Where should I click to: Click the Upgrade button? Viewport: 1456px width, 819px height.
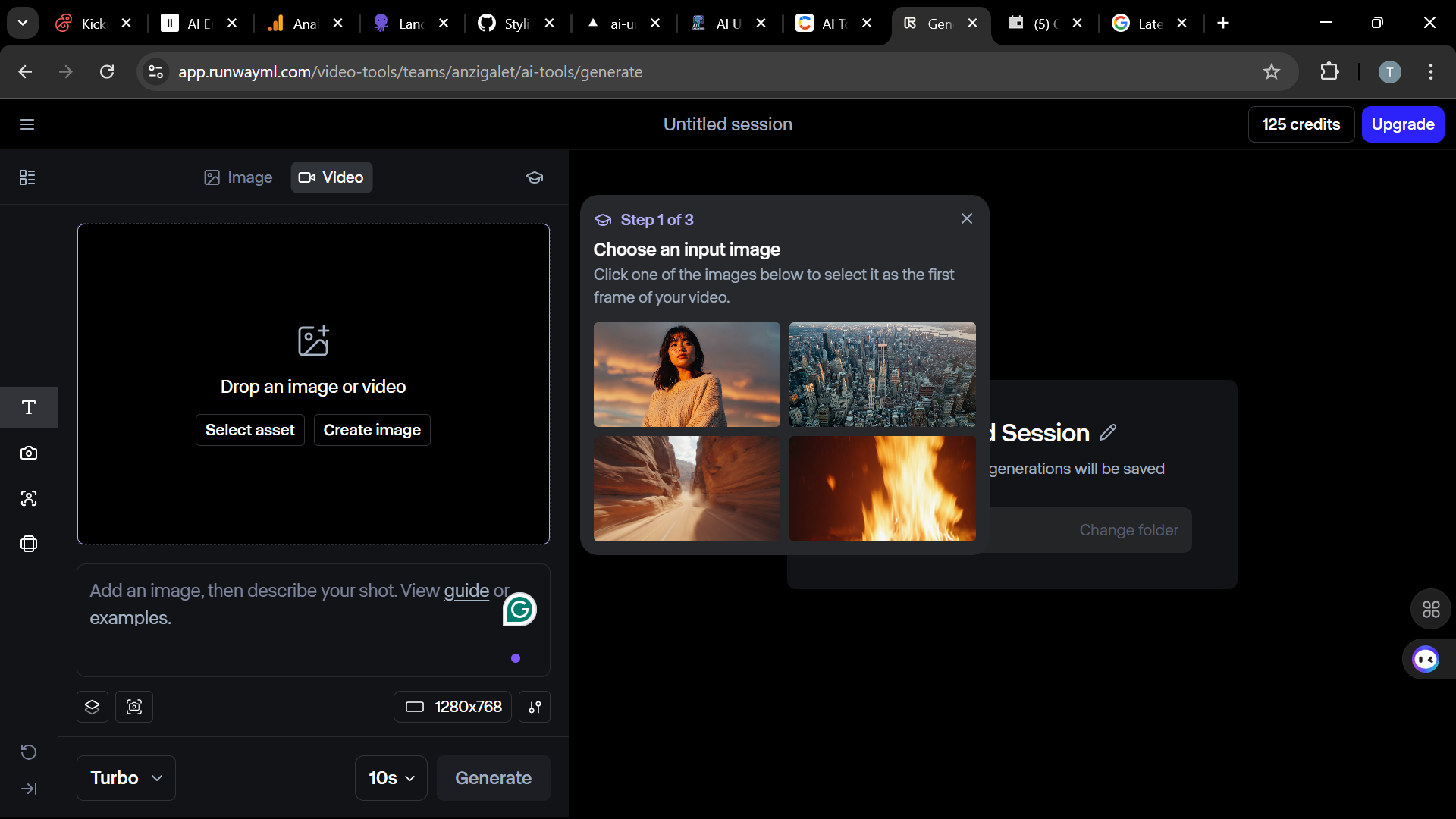click(1402, 124)
